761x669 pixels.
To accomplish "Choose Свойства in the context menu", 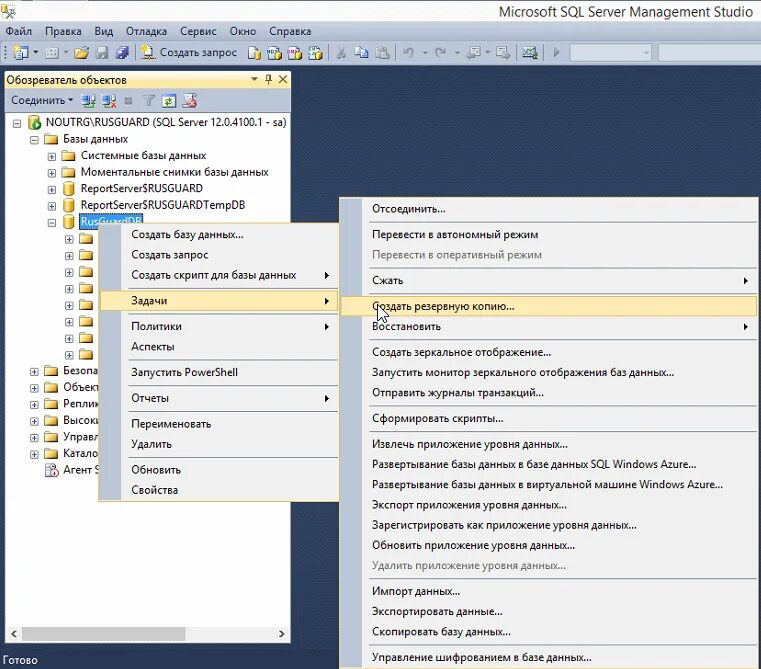I will (x=218, y=490).
